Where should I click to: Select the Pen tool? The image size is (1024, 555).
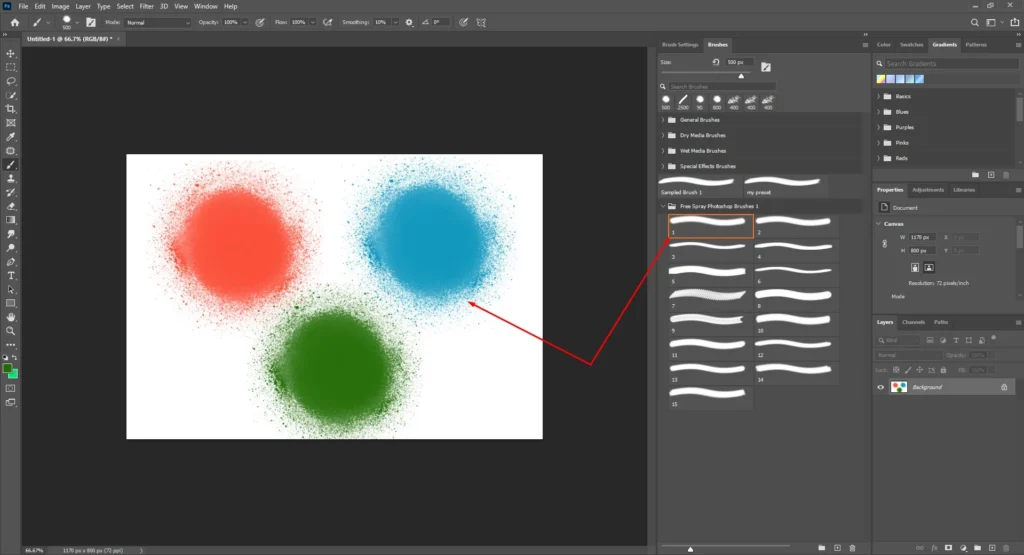[10, 262]
